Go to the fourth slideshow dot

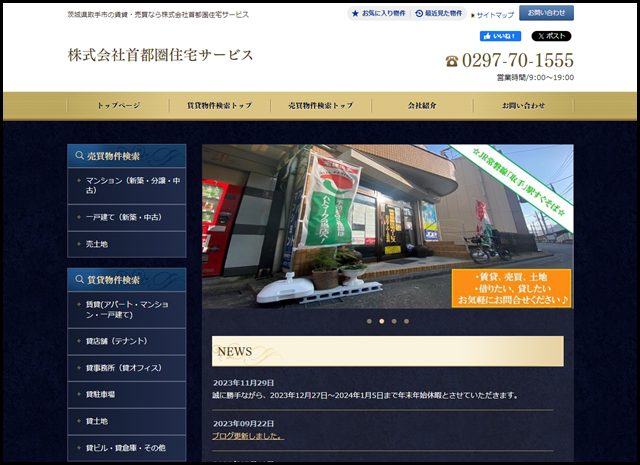(407, 321)
